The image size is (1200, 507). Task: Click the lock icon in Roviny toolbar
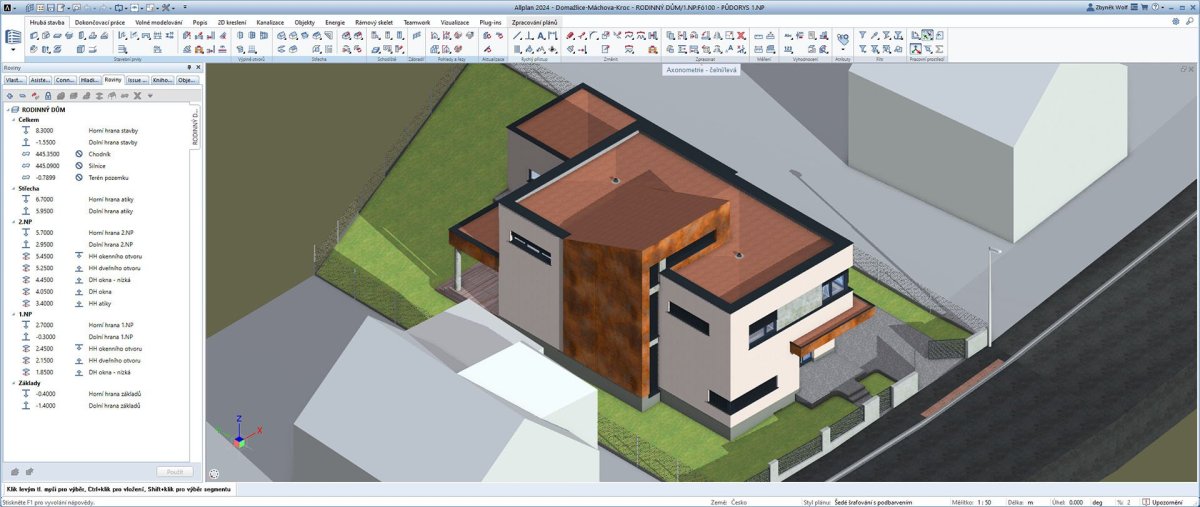(48, 96)
